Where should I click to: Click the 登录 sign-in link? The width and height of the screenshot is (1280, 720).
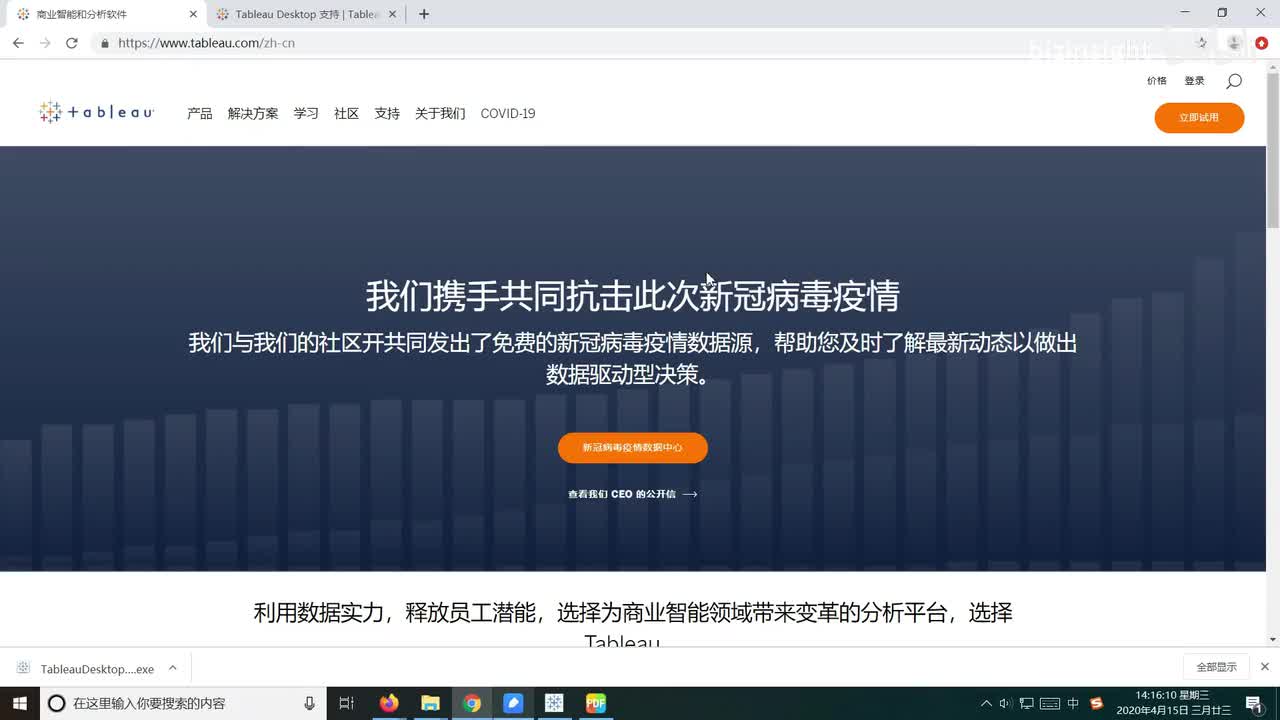(1195, 81)
